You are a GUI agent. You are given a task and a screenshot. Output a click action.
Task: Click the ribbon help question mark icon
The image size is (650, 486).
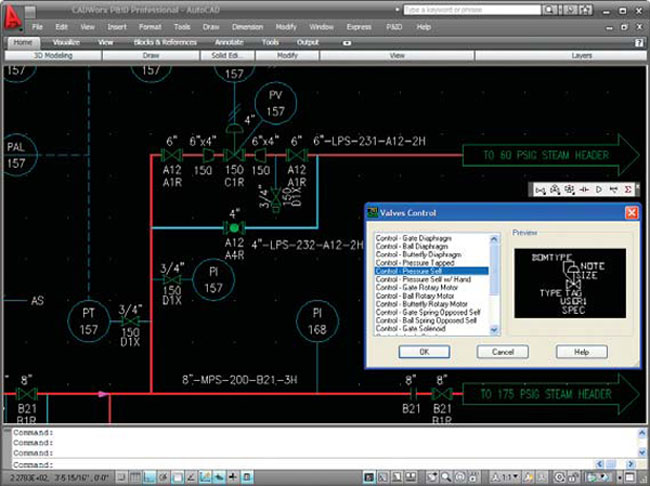tap(639, 43)
